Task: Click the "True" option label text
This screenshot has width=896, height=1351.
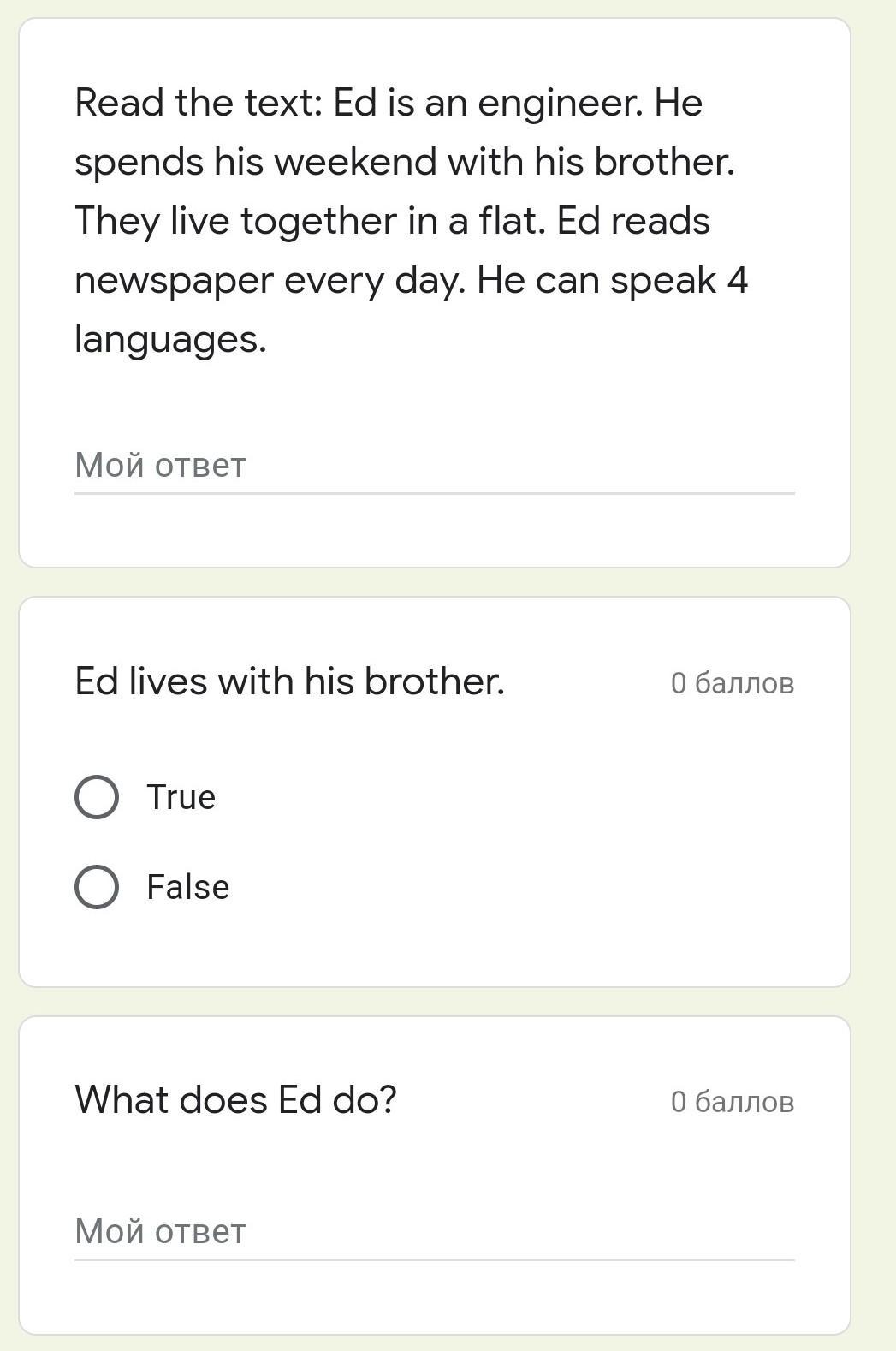Action: 181,797
